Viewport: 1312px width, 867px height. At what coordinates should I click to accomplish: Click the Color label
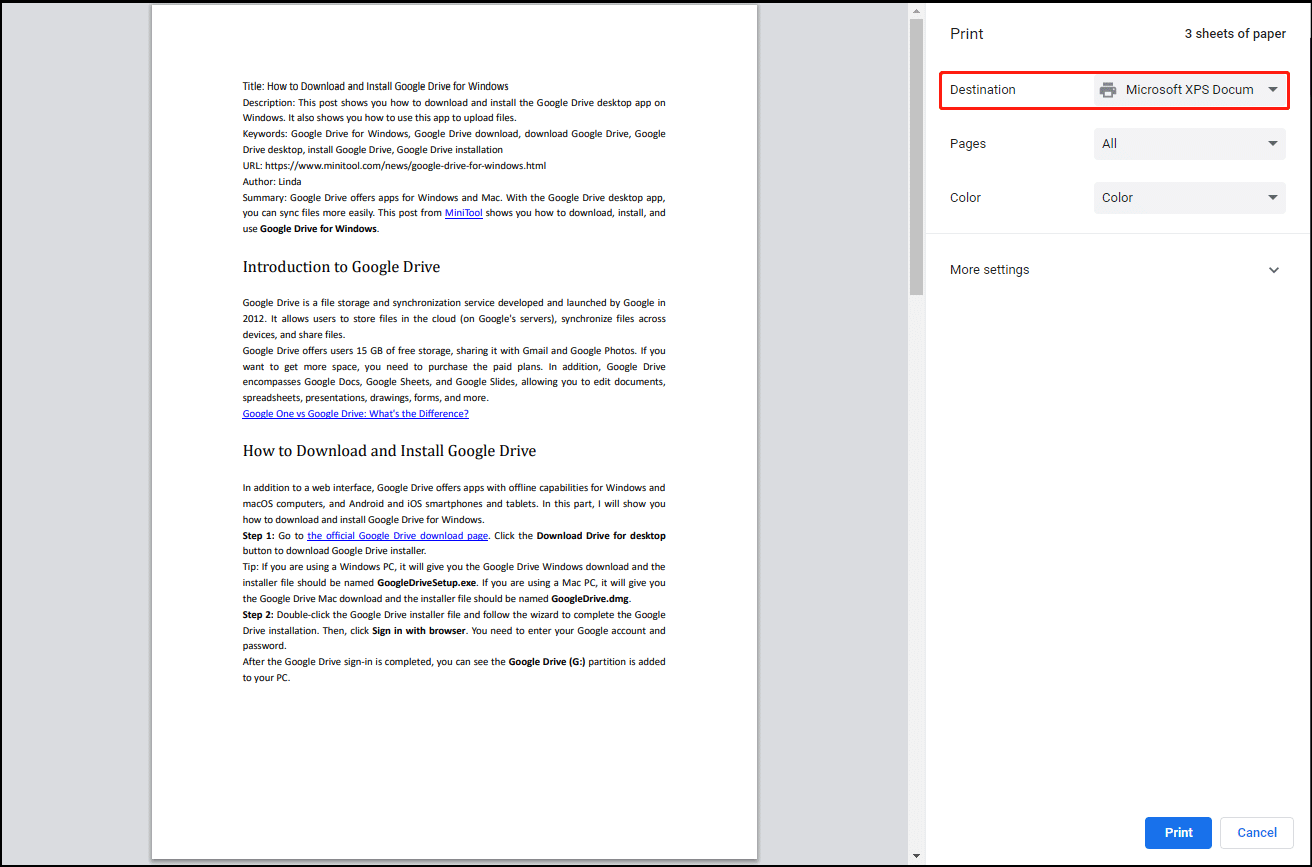966,198
